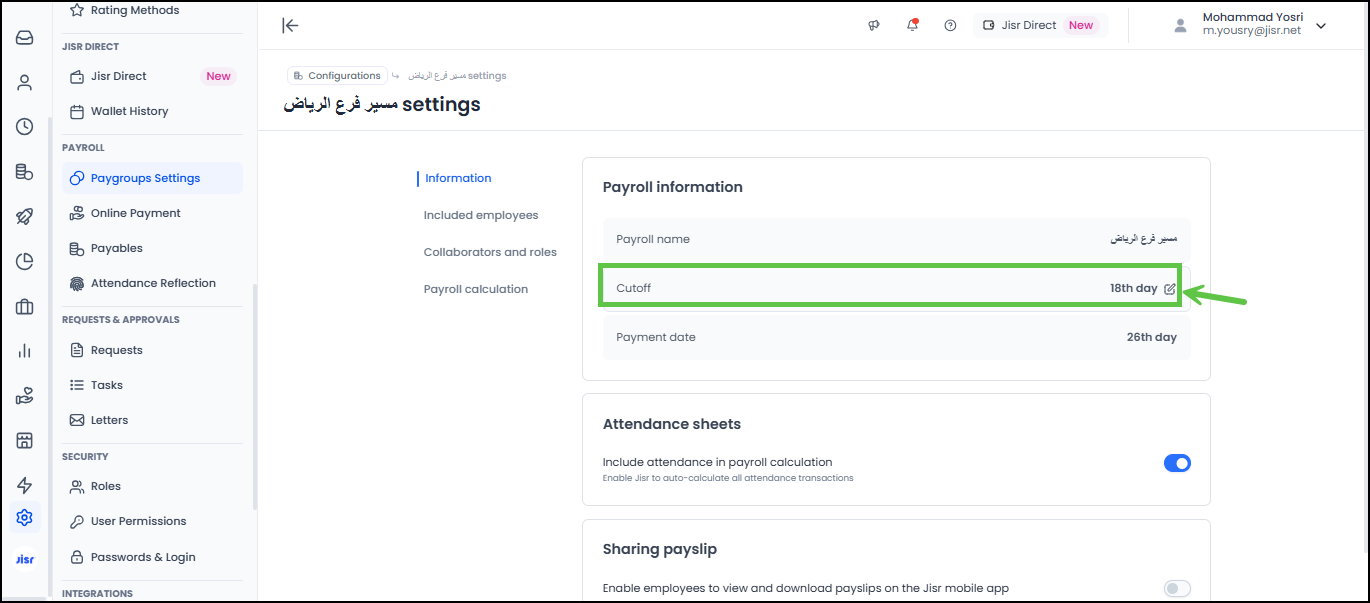
Task: Disable include attendance in payroll calculation
Action: (x=1177, y=463)
